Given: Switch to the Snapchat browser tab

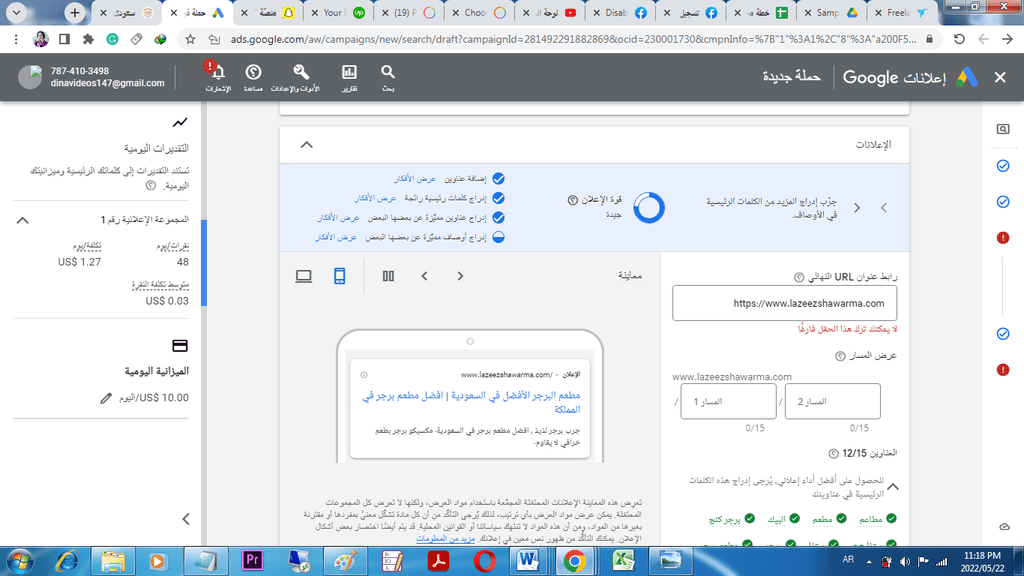Looking at the screenshot, I should click(x=269, y=12).
